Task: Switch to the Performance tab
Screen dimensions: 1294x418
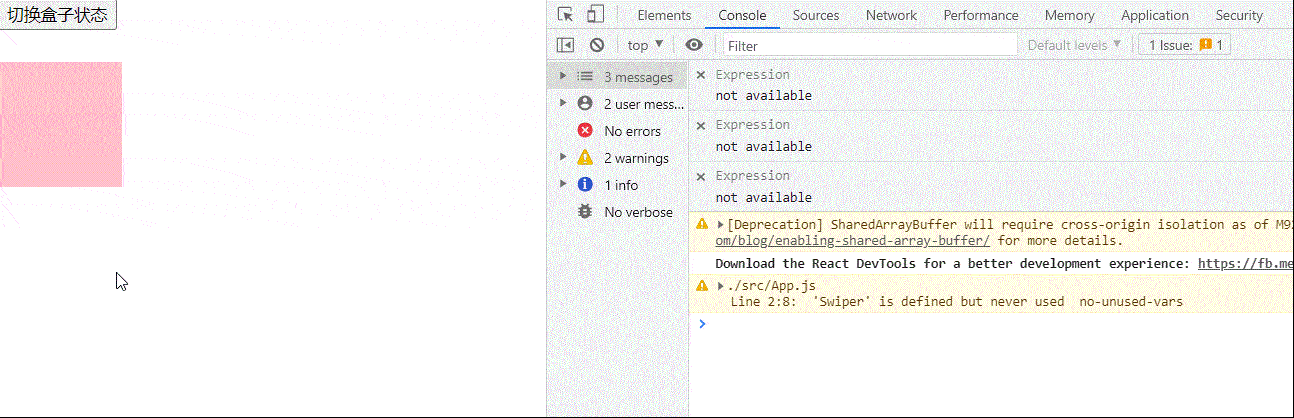Action: click(981, 15)
